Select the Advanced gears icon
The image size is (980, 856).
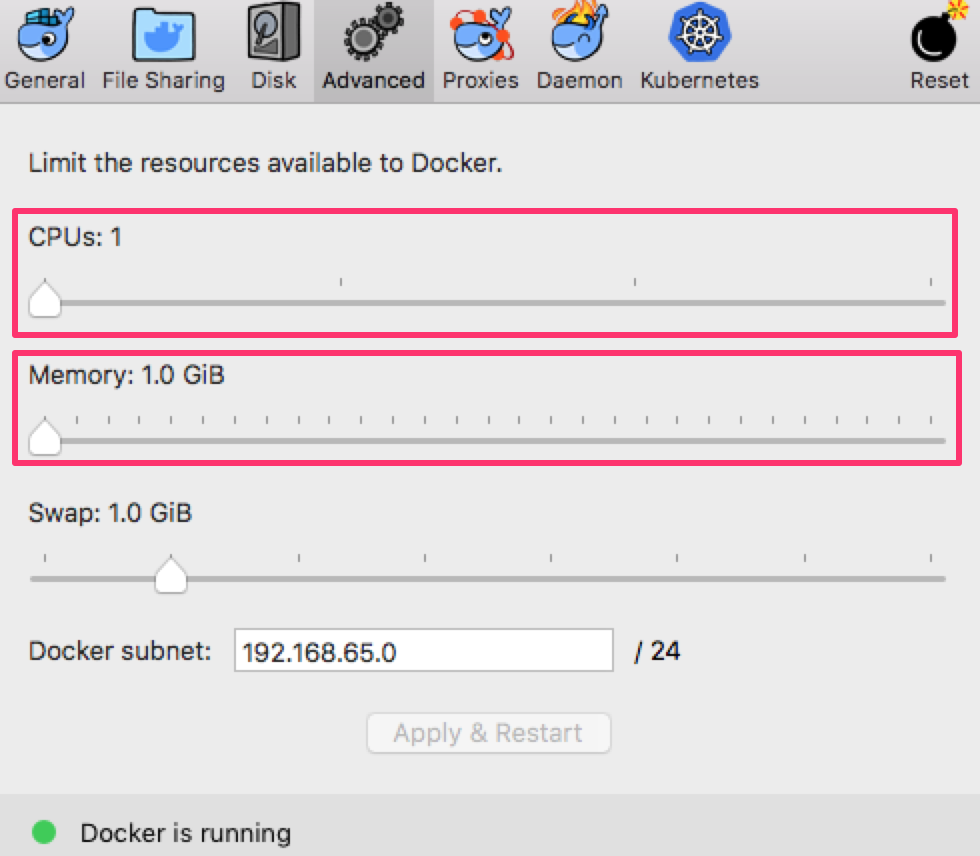374,34
